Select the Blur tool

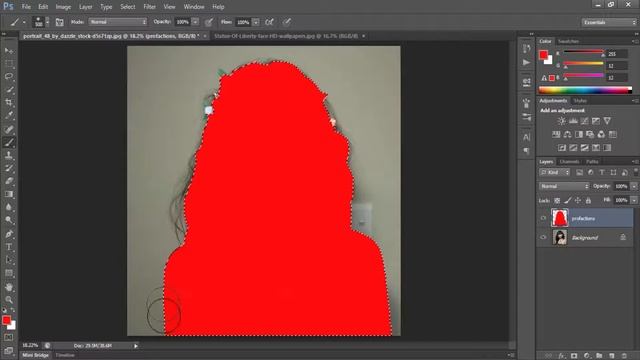tap(9, 207)
